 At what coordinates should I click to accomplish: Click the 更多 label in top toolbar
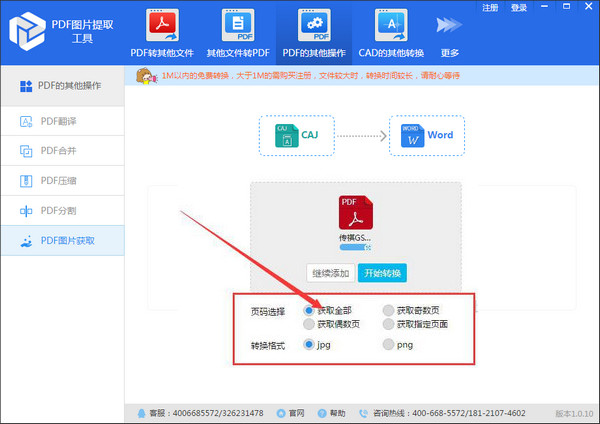point(450,53)
